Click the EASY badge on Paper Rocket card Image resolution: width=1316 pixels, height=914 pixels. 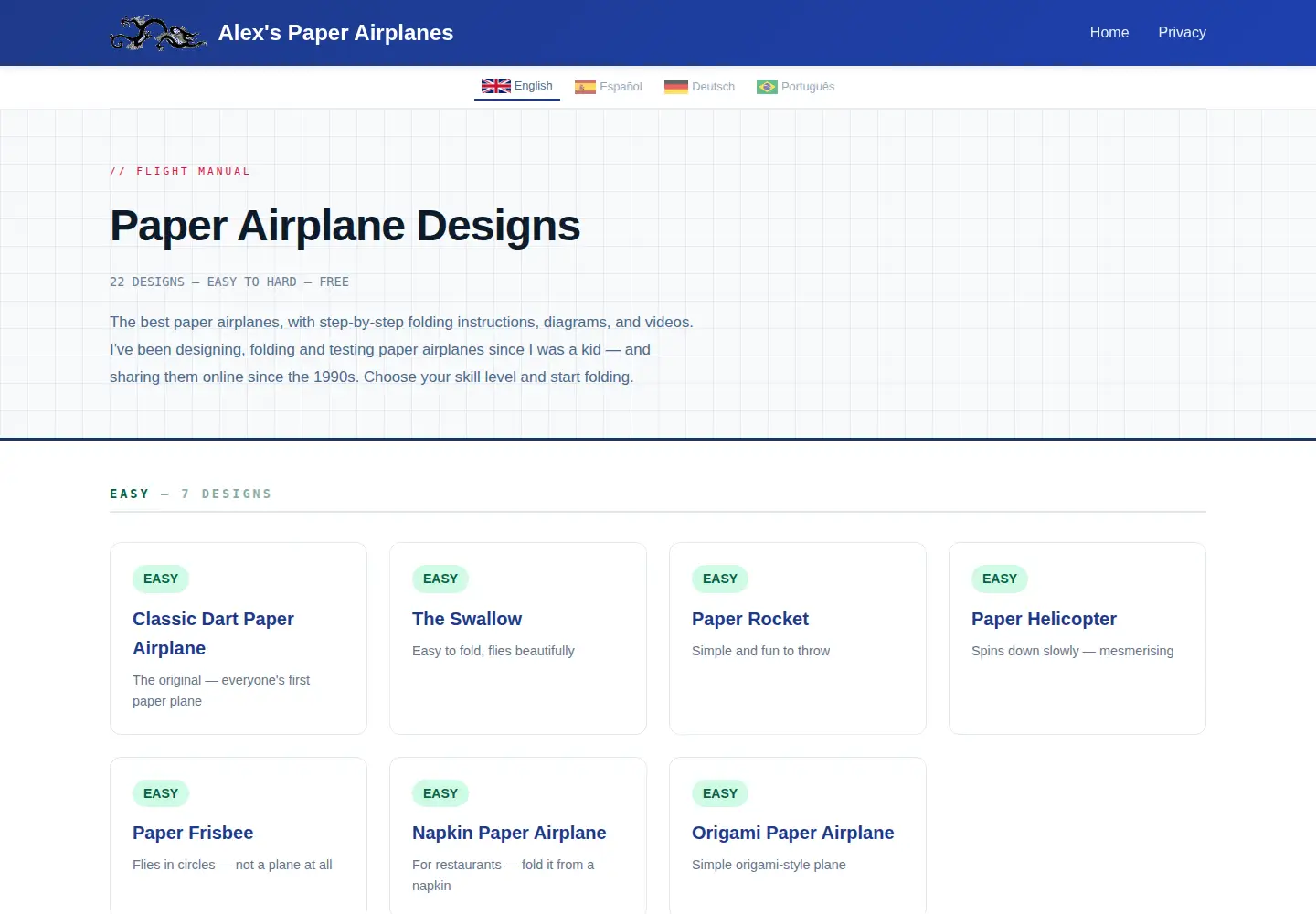pos(720,579)
